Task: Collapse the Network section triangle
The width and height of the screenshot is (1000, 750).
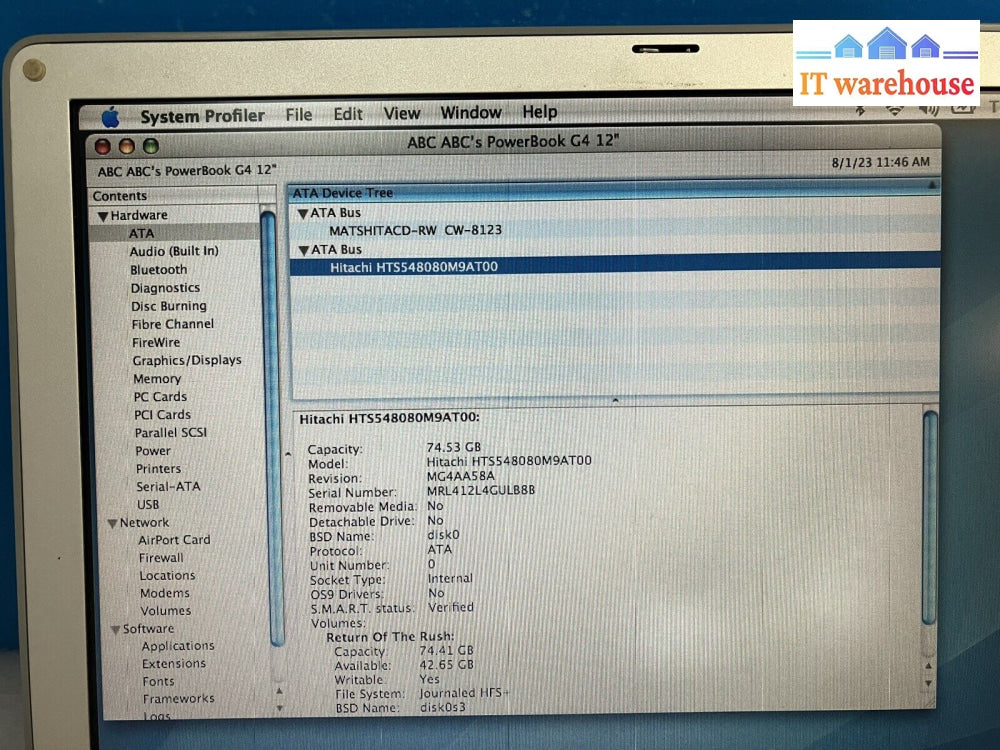Action: (x=112, y=523)
